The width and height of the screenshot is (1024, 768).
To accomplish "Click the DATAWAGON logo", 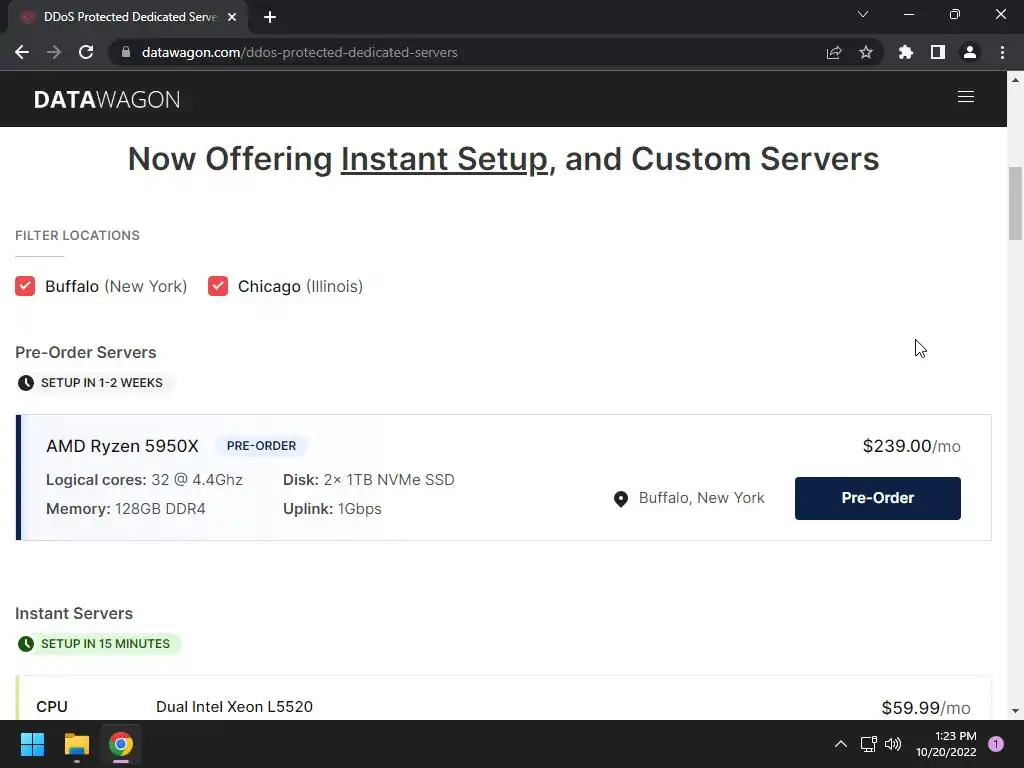I will (107, 99).
